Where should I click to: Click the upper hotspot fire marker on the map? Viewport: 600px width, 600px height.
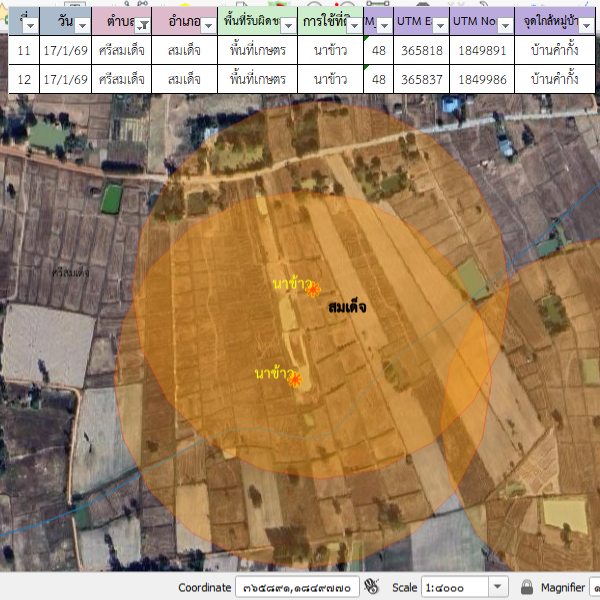pos(313,290)
